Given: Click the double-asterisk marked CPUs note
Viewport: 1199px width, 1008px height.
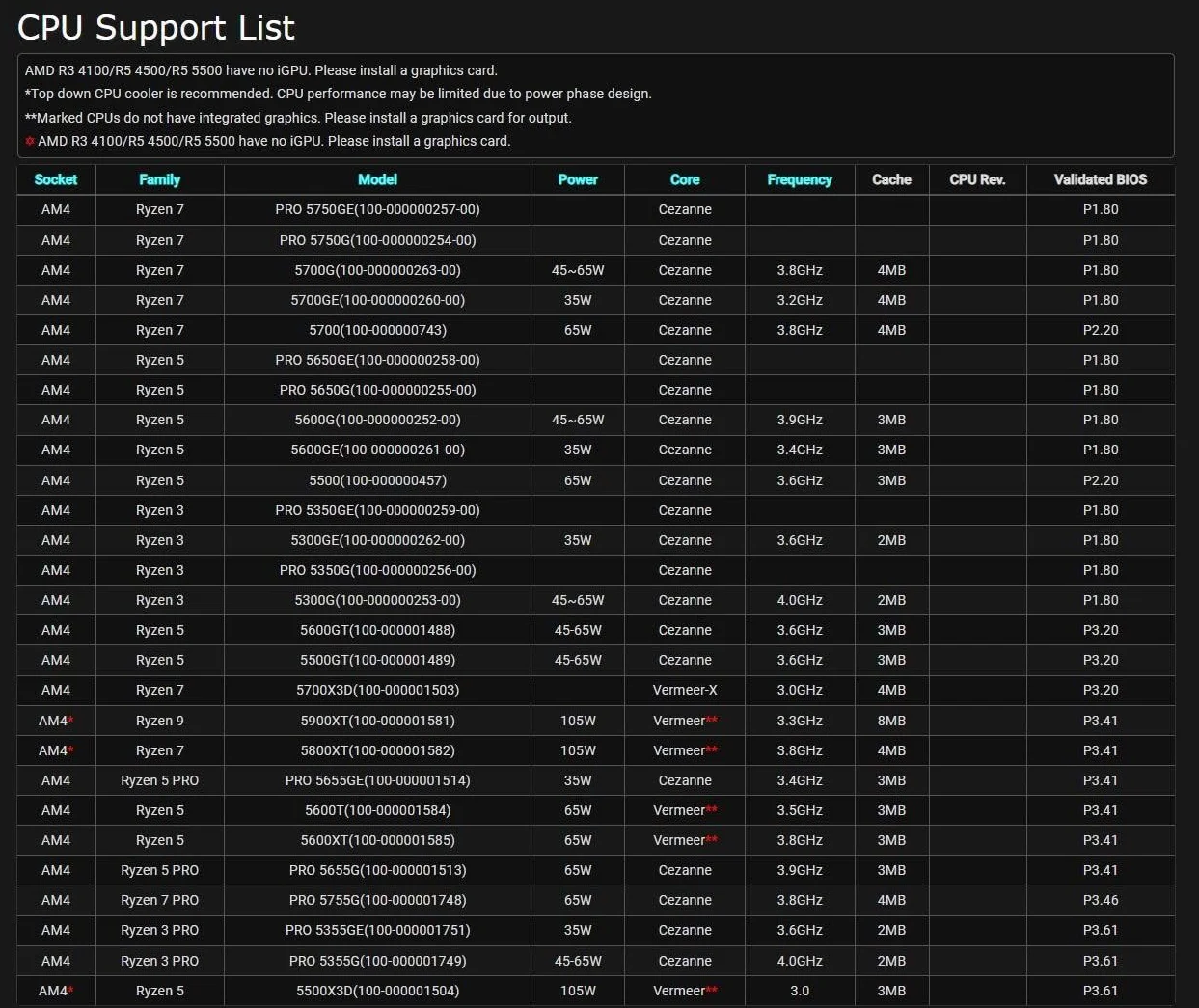Looking at the screenshot, I should point(298,118).
